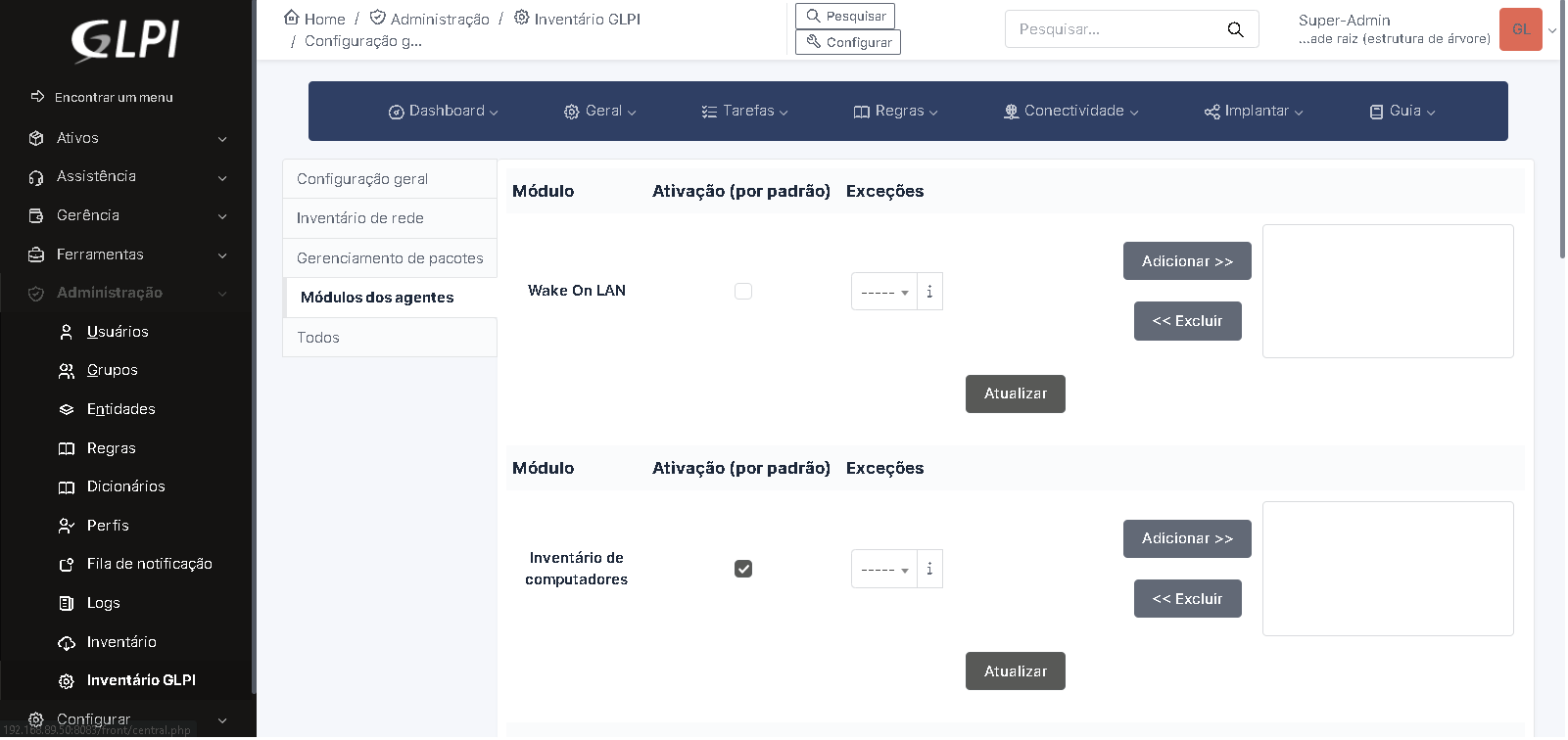Screen dimensions: 1568x740
Task: Open the Inventário de computadores exceptions dropdown
Action: click(884, 569)
